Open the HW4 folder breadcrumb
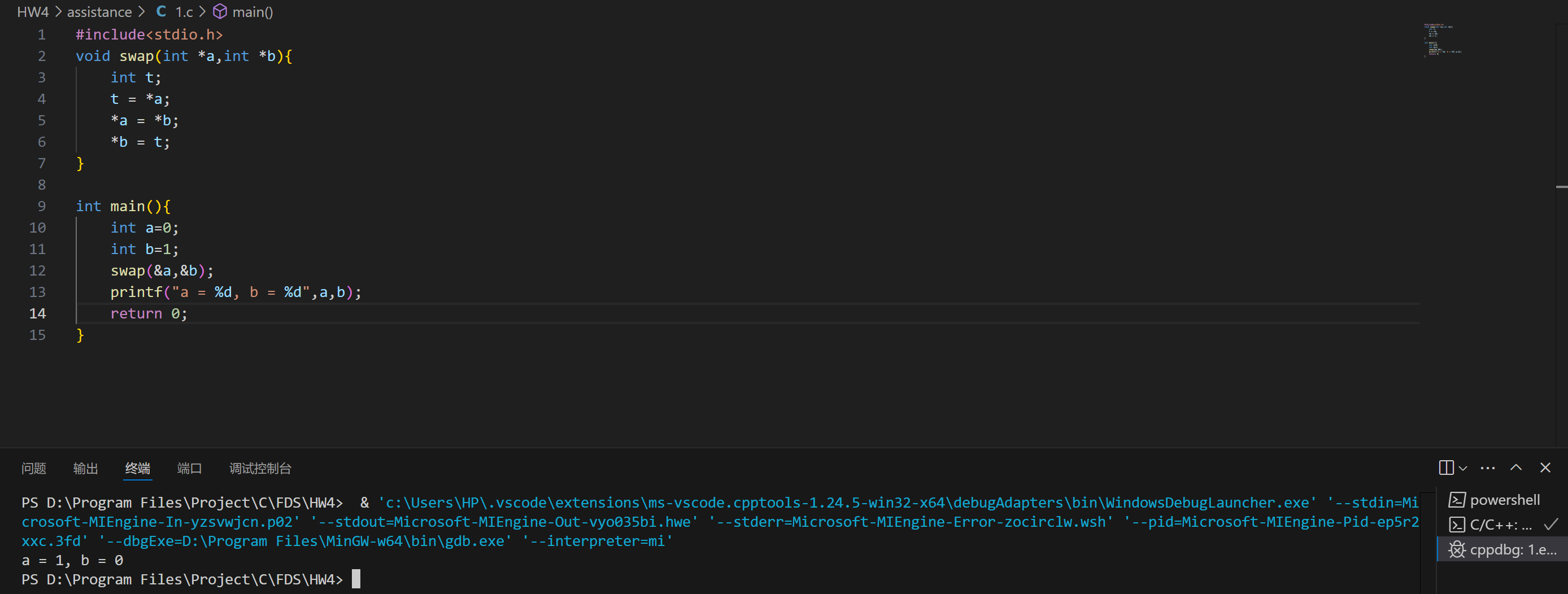Image resolution: width=1568 pixels, height=594 pixels. 33,12
